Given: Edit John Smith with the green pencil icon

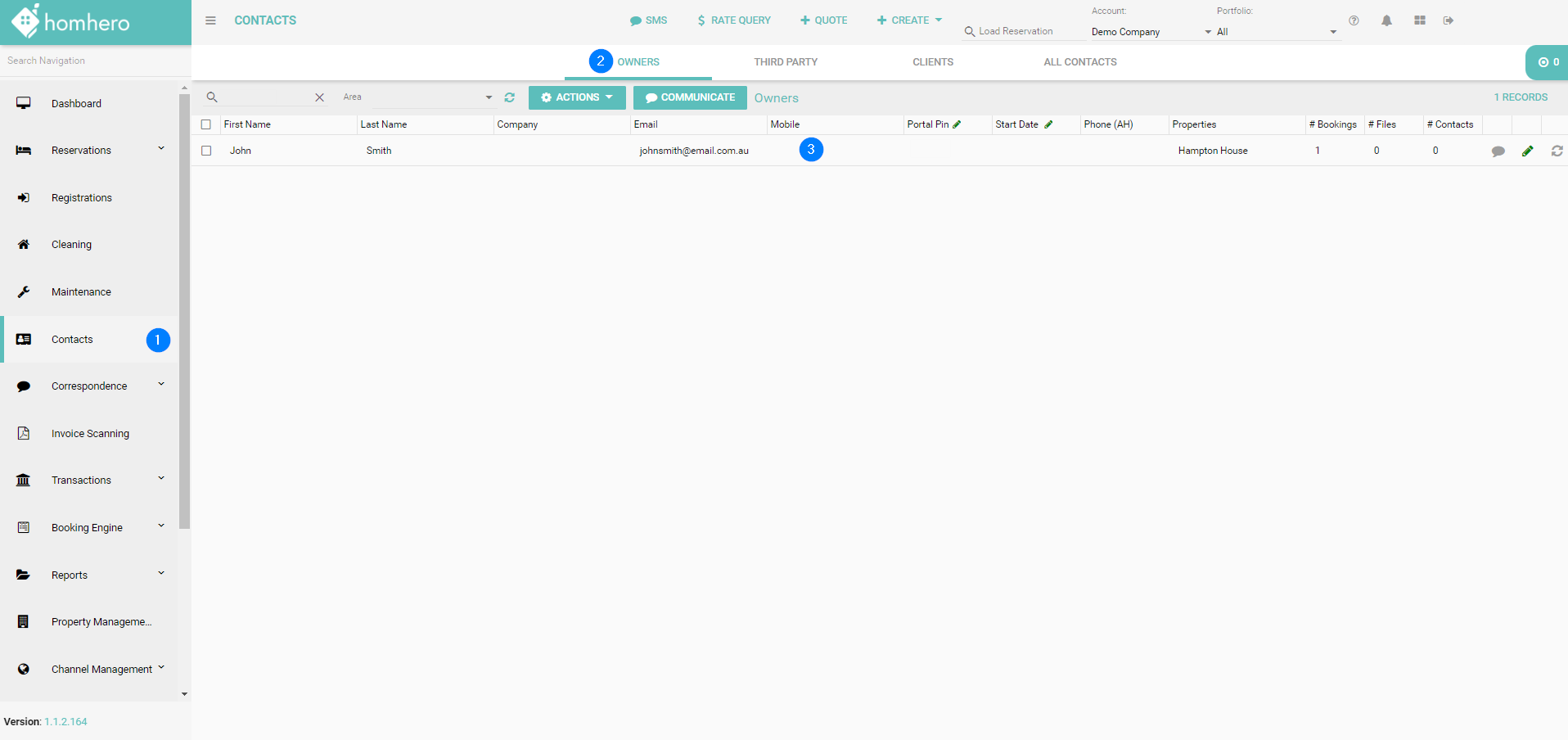Looking at the screenshot, I should tap(1527, 151).
